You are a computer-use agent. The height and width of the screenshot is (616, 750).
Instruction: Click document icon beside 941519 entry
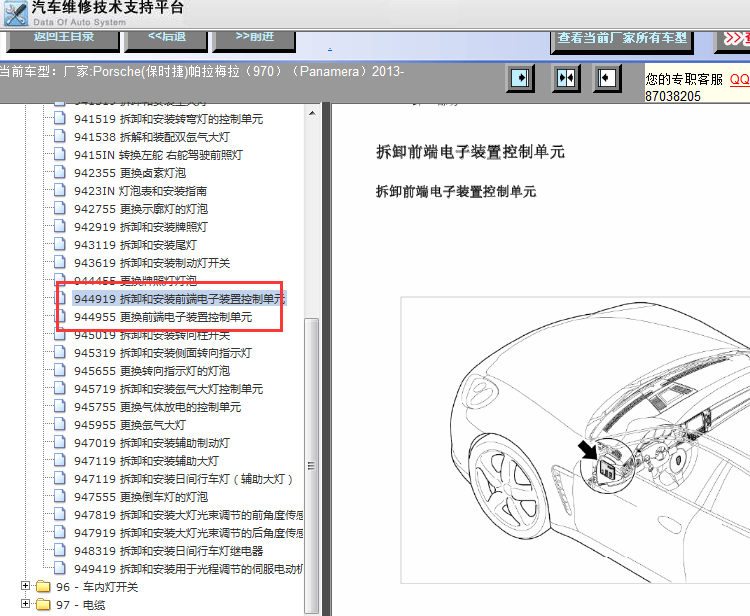[60, 118]
